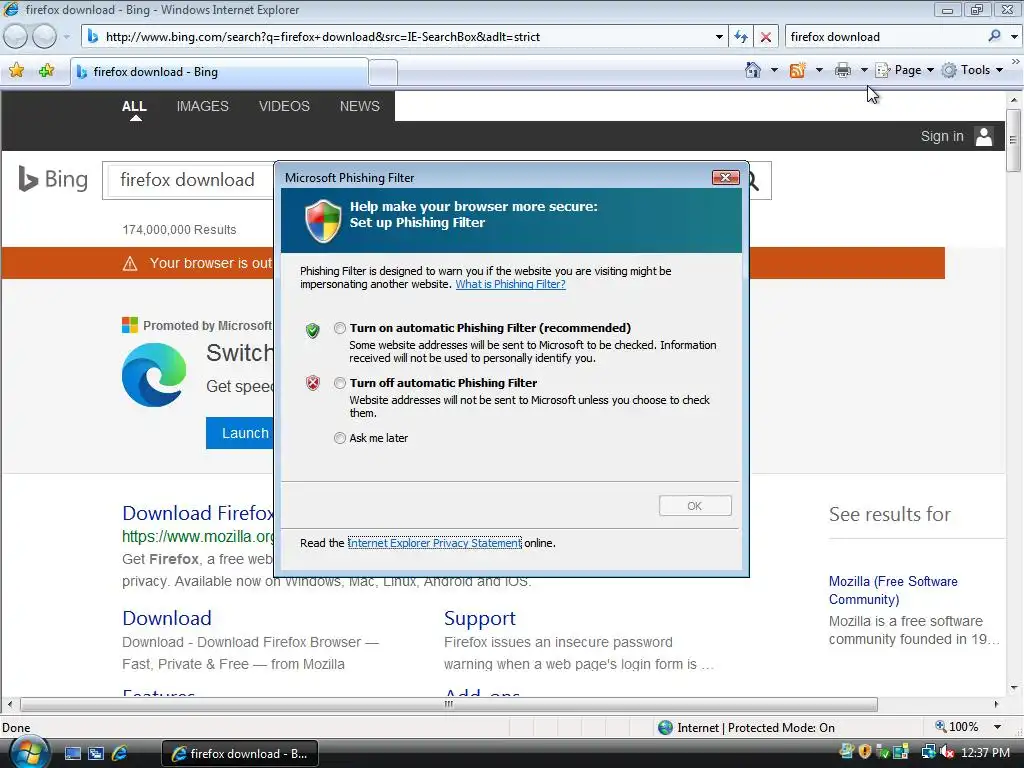Switch to the ALL search tab
This screenshot has height=768, width=1024.
pyautogui.click(x=134, y=106)
